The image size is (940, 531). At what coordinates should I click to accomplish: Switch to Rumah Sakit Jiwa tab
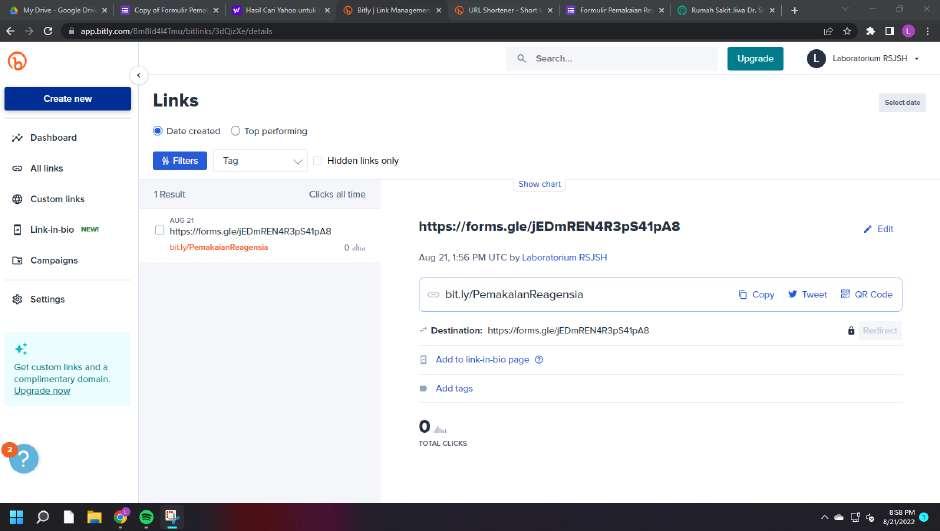726,10
